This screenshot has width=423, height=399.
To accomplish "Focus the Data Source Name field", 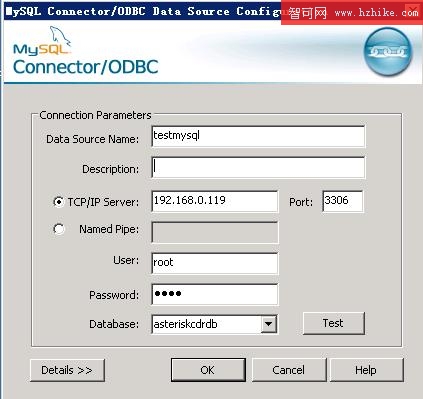I will click(258, 136).
